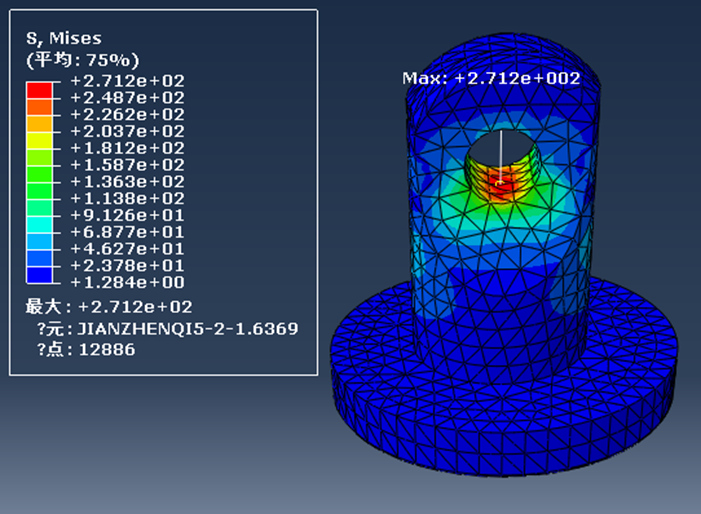
Task: Select legend value +2.712e+02 at top
Action: 127,81
